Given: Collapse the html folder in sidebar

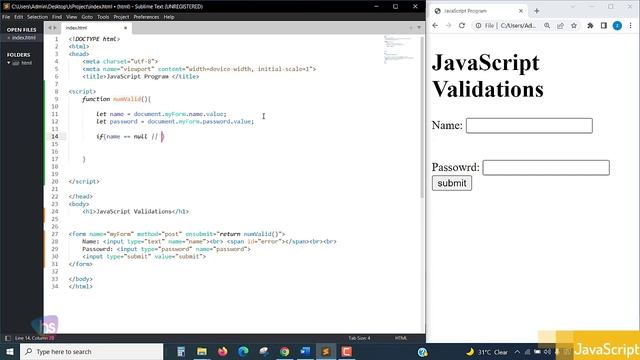Looking at the screenshot, I should 9,63.
